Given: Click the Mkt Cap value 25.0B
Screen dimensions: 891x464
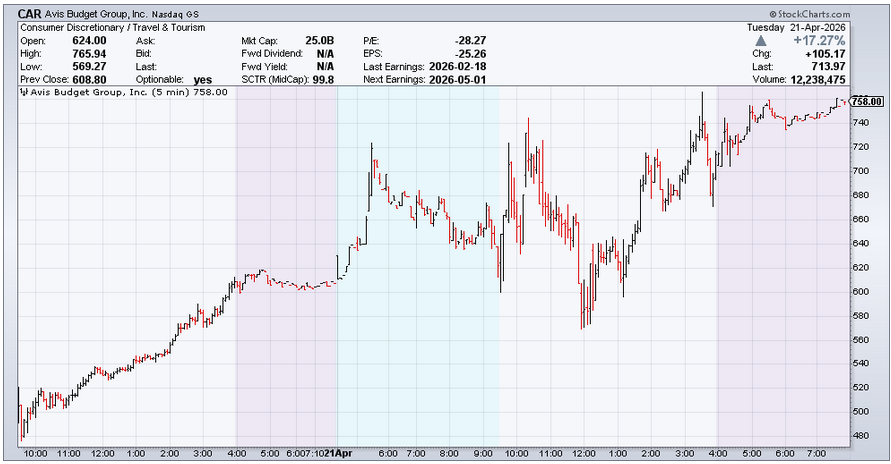Looking at the screenshot, I should (319, 41).
